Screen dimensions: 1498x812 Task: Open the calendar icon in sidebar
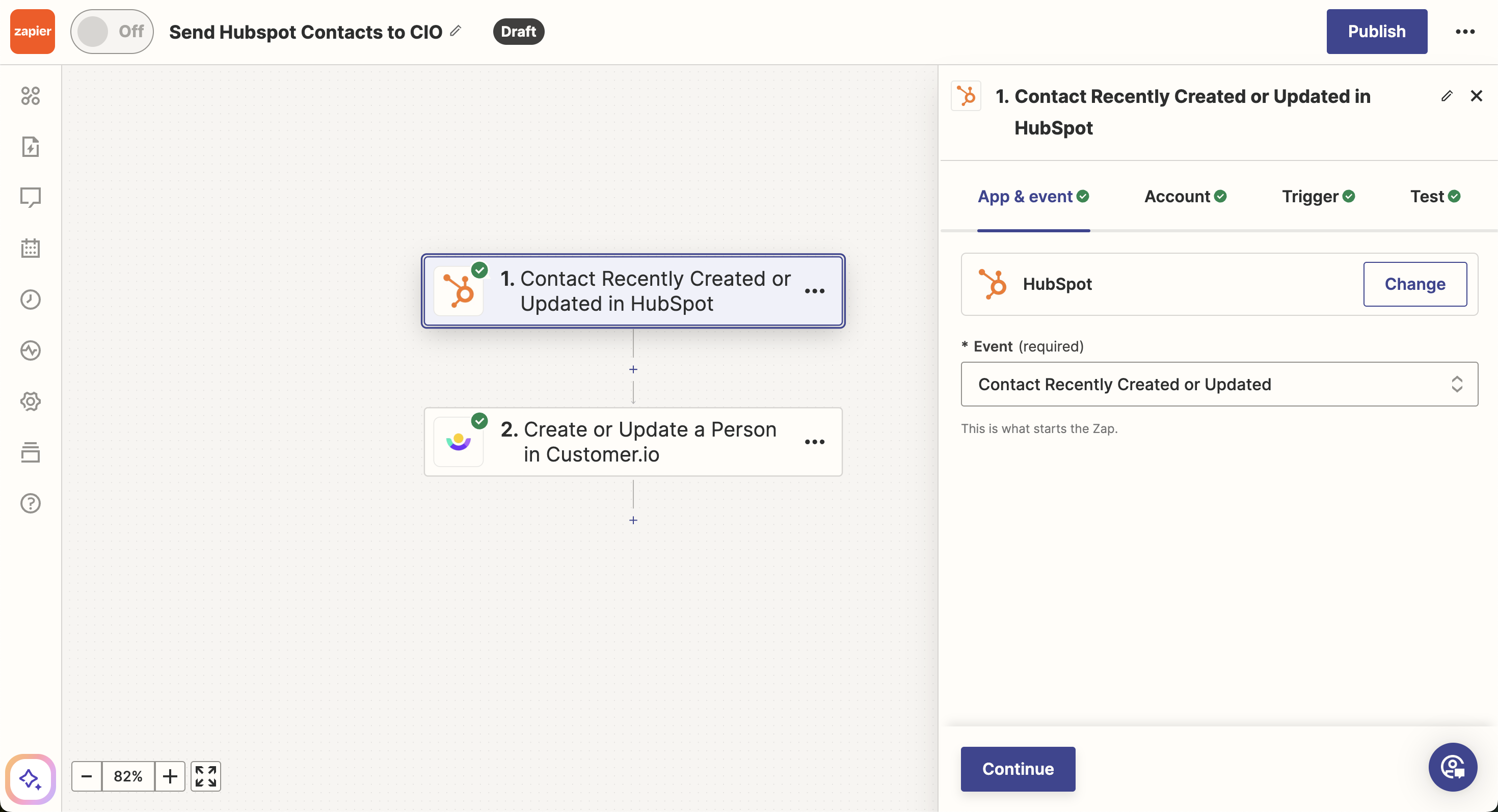[x=30, y=248]
